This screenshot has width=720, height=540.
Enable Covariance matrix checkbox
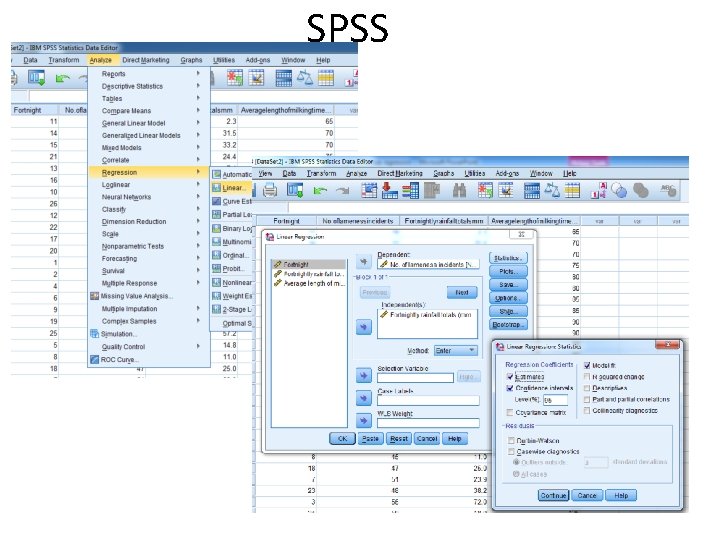coord(510,412)
